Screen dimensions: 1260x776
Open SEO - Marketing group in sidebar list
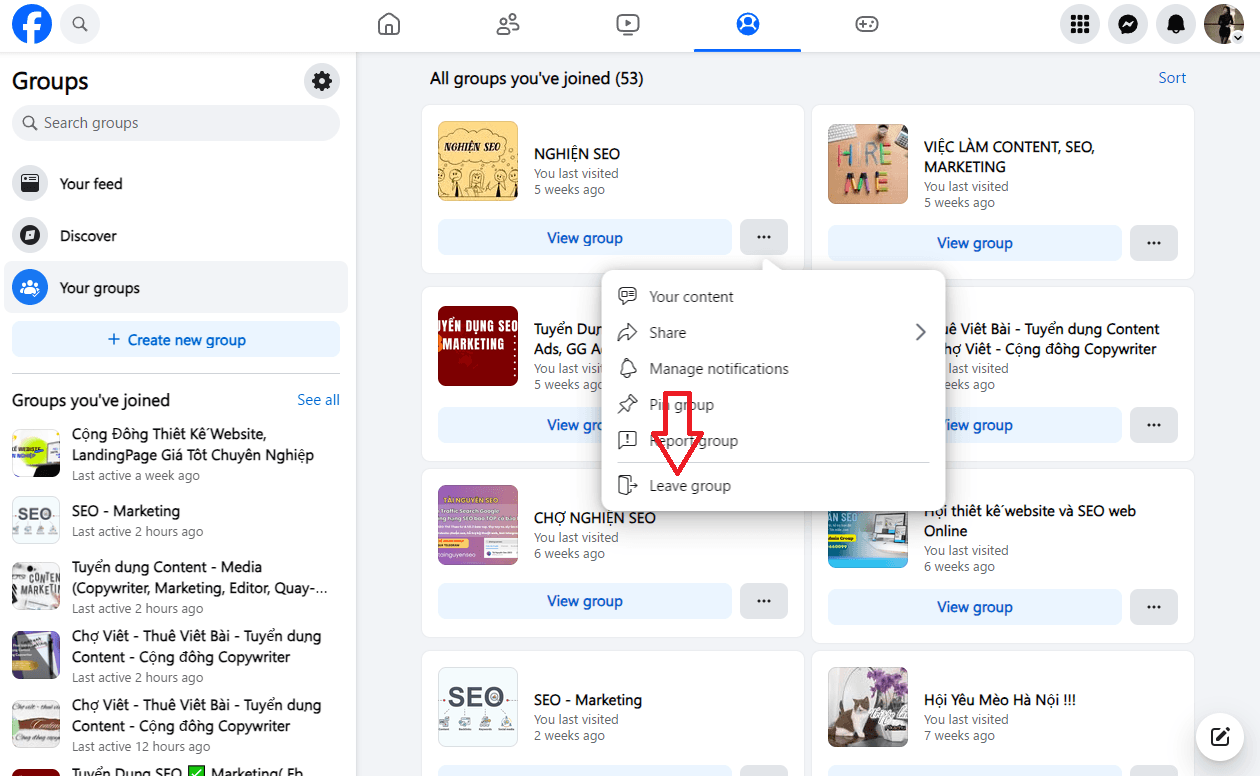[176, 520]
